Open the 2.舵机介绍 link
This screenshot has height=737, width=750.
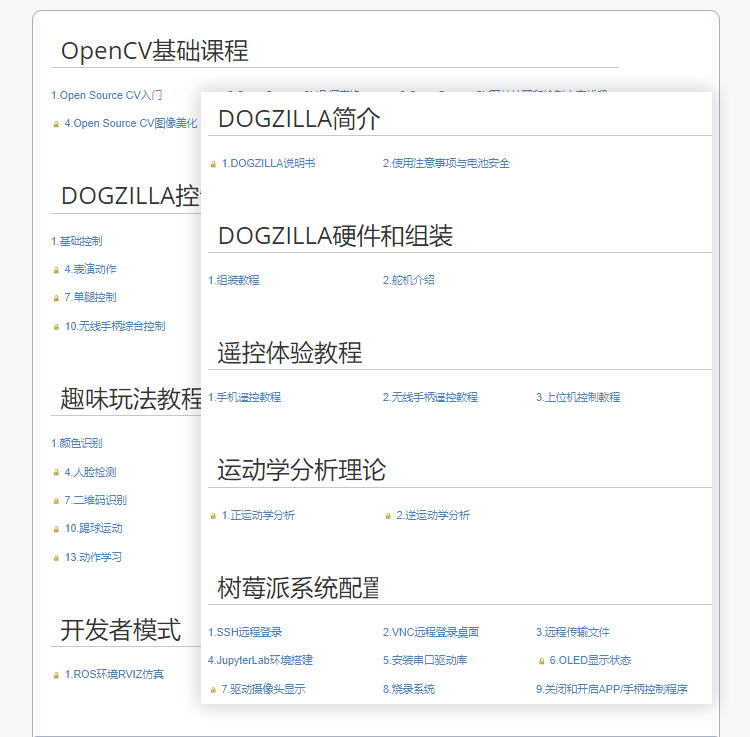coord(408,280)
